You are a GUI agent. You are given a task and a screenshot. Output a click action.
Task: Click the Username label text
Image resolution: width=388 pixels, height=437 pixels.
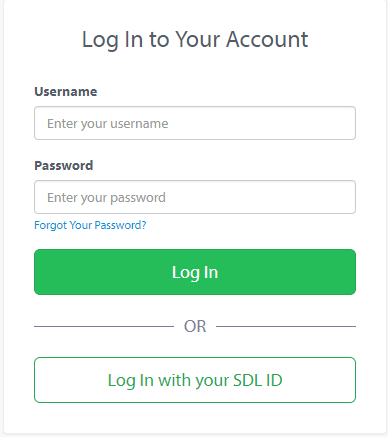coord(66,92)
